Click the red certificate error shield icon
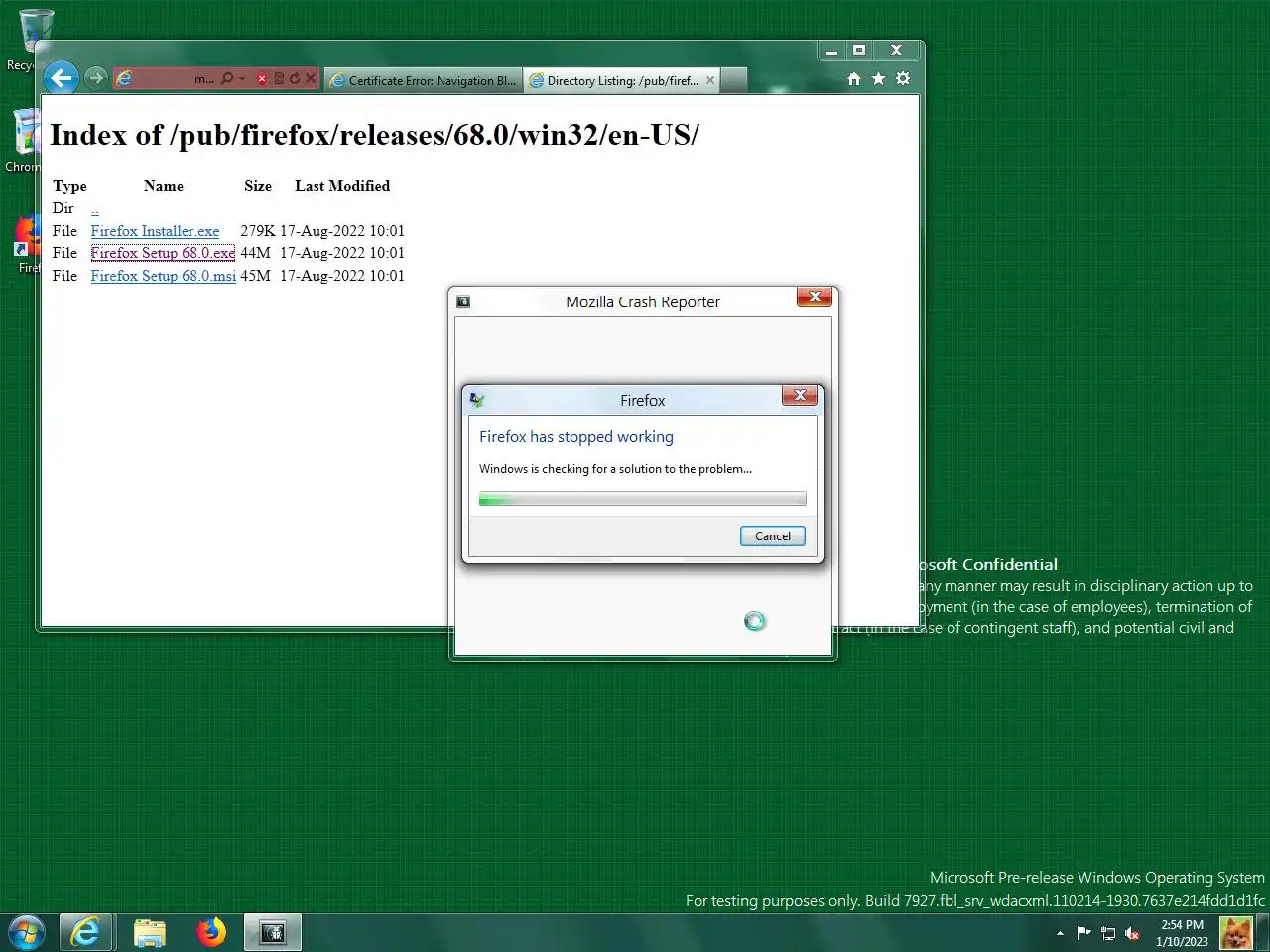 (x=262, y=79)
